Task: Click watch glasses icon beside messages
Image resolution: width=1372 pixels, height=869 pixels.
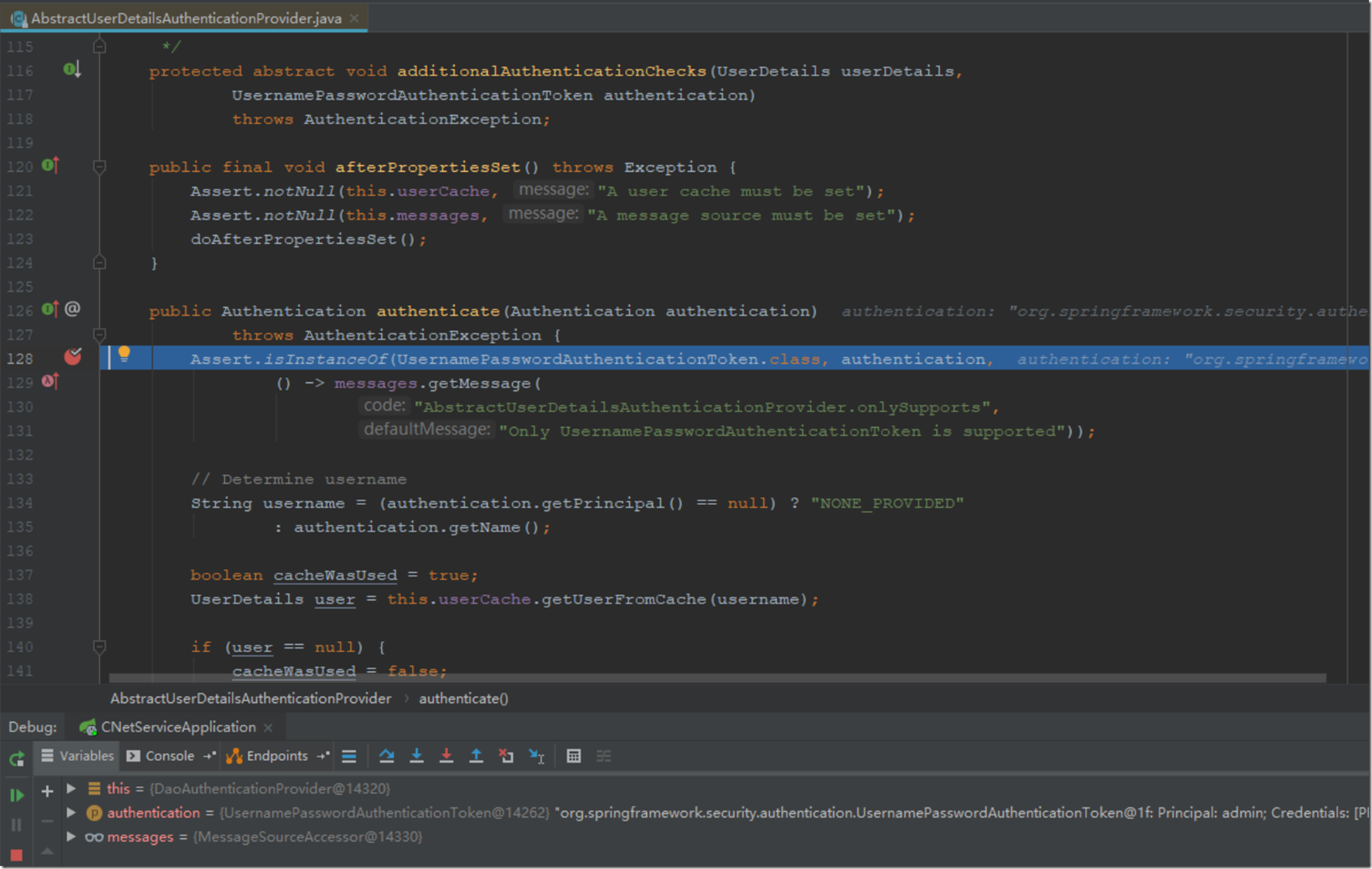Action: (x=94, y=837)
